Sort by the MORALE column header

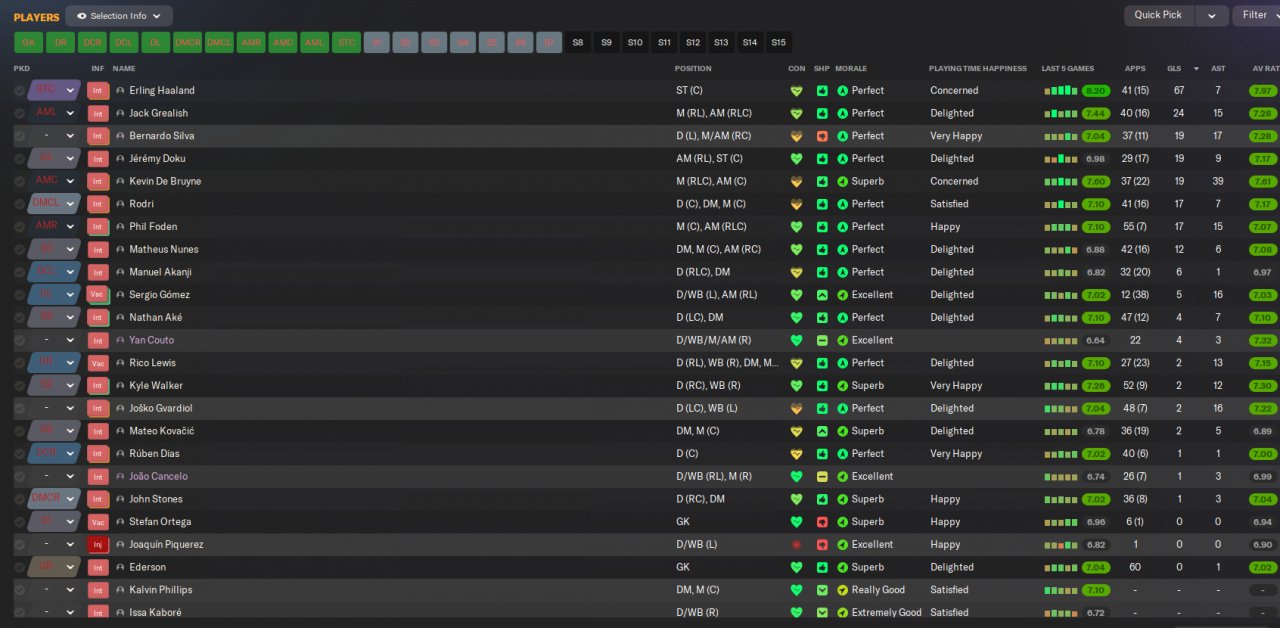click(x=851, y=69)
